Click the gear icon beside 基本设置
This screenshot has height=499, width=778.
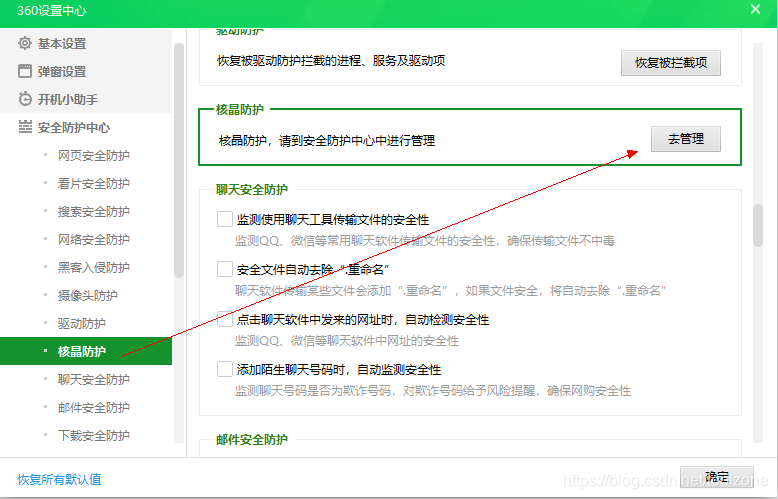point(25,43)
